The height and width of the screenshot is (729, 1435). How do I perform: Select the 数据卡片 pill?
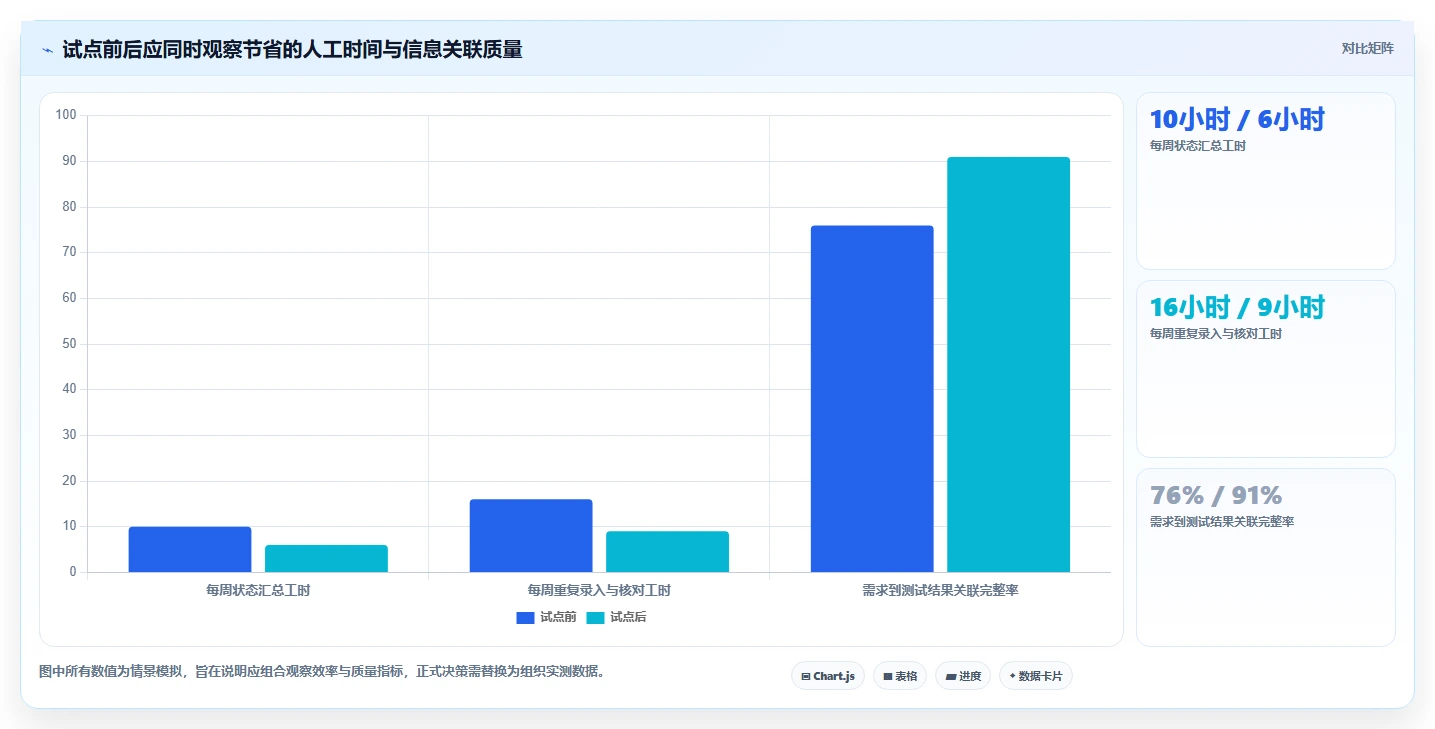click(x=1036, y=676)
